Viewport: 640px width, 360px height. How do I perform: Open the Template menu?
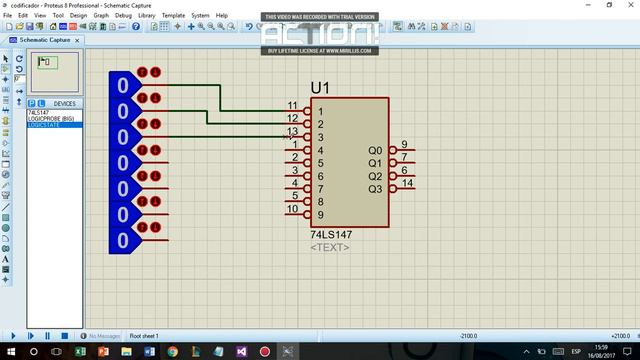tap(173, 16)
